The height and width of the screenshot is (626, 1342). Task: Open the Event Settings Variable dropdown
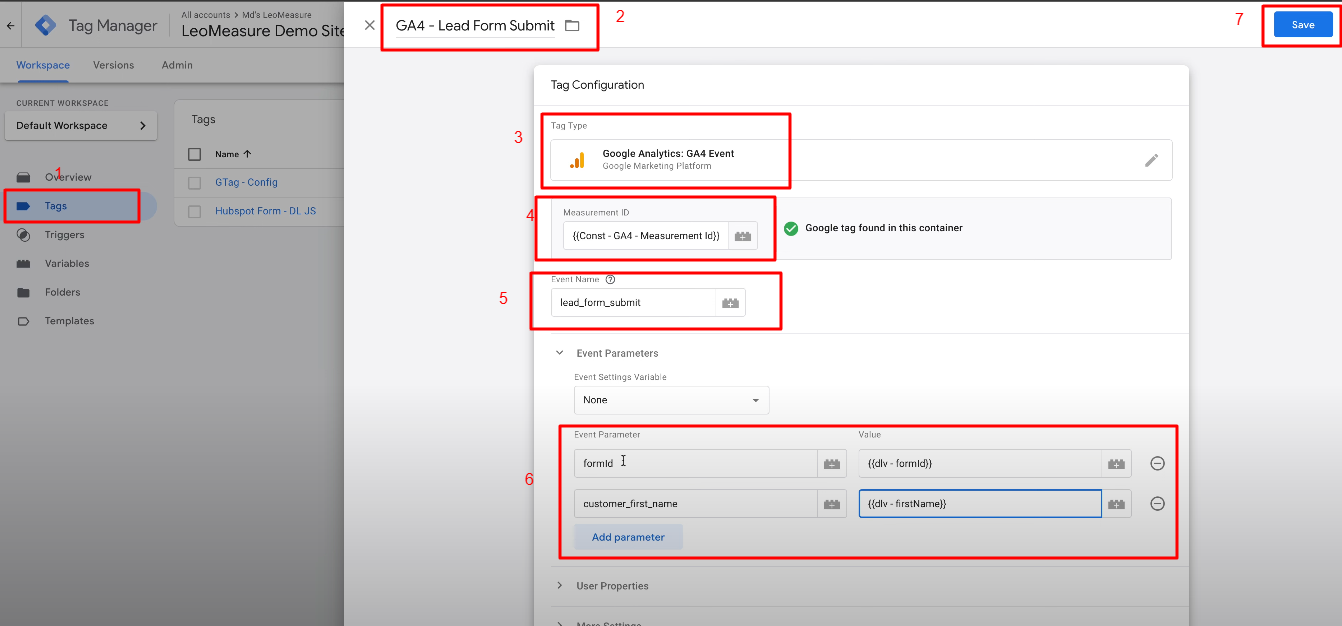(671, 399)
